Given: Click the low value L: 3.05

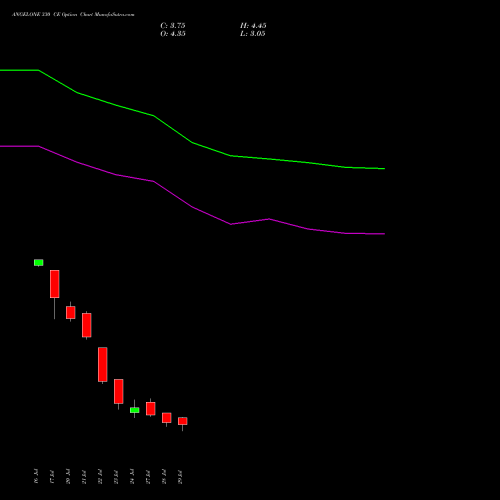Looking at the screenshot, I should coord(253,34).
